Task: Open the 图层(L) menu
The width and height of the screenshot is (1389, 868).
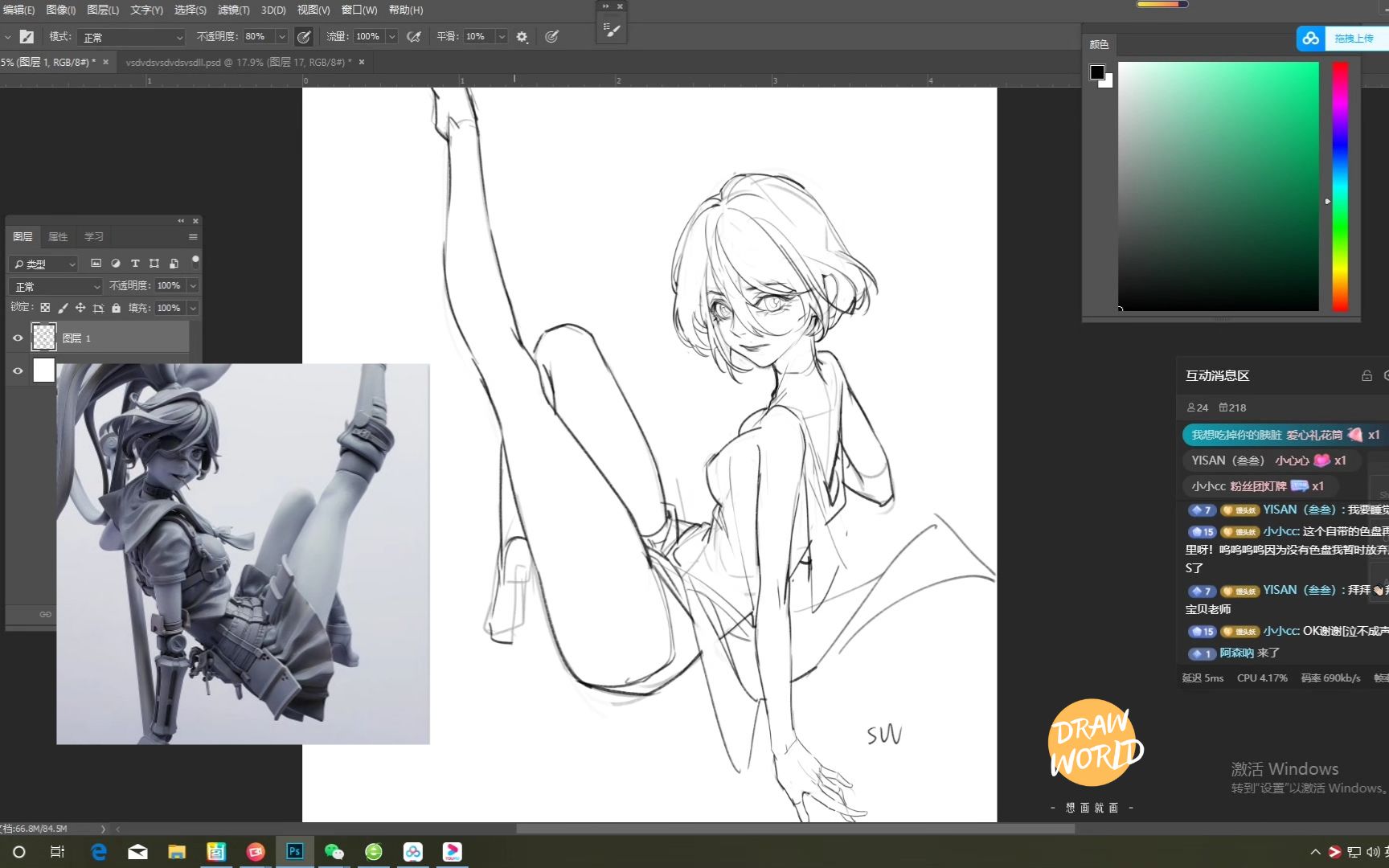Action: point(103,10)
